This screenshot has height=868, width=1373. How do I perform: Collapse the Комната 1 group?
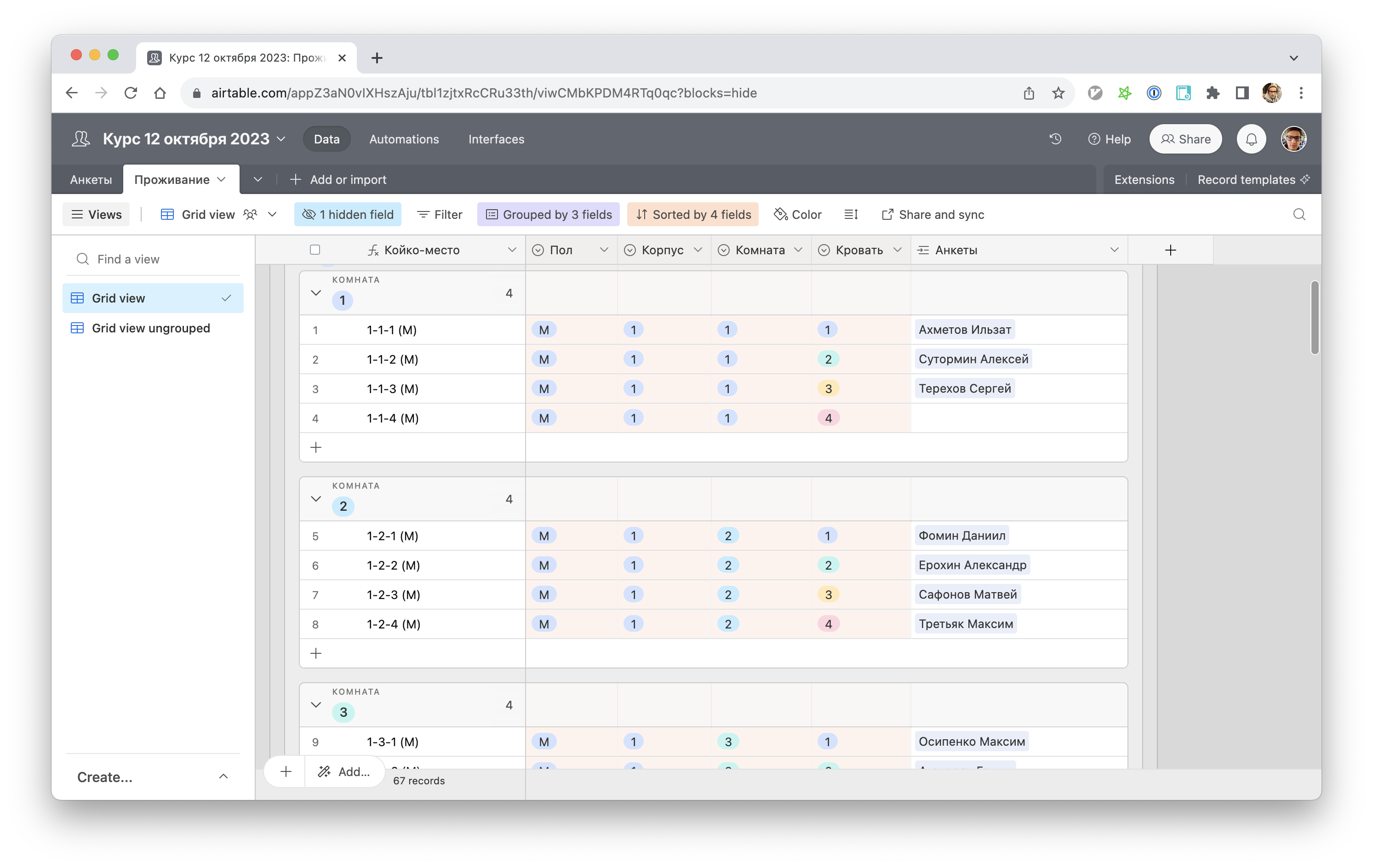pos(316,293)
